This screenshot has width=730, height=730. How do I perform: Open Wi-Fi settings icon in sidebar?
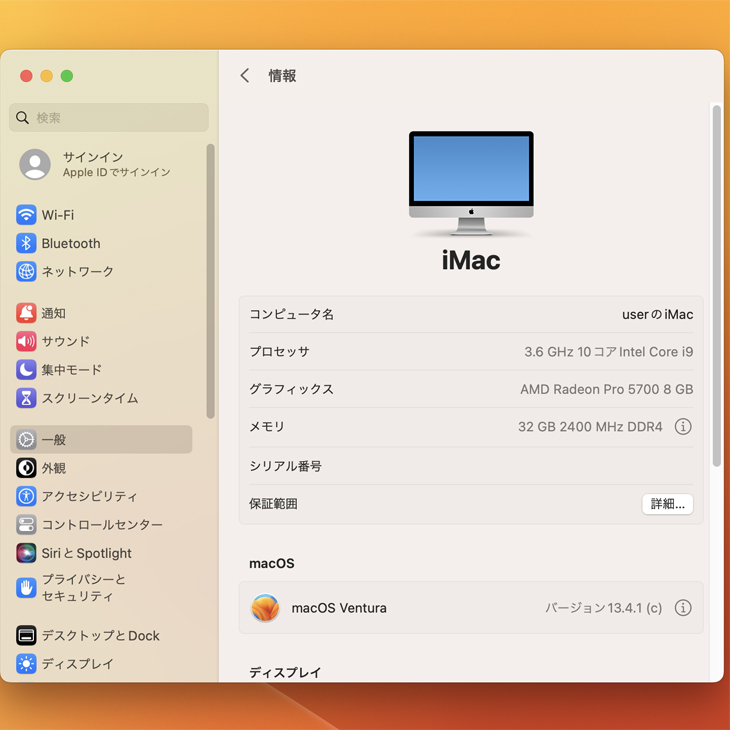pyautogui.click(x=26, y=215)
